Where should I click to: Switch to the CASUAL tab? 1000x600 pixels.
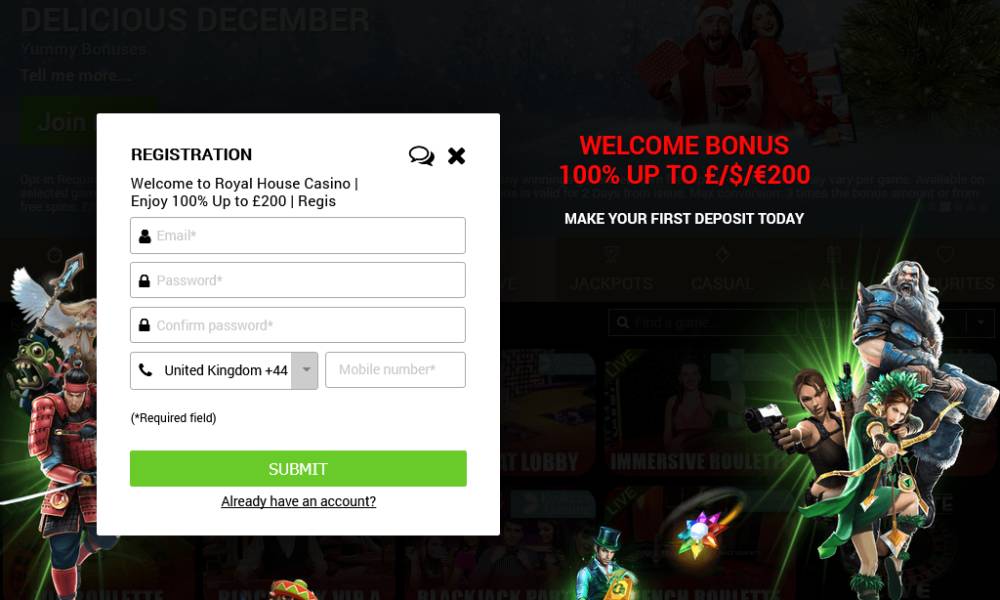[x=722, y=283]
